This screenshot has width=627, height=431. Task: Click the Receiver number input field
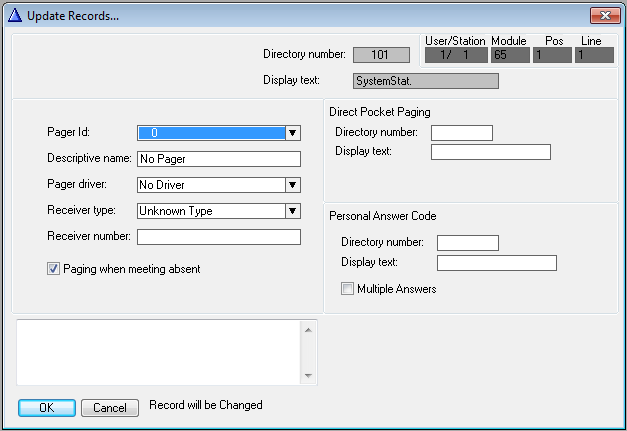(x=218, y=237)
